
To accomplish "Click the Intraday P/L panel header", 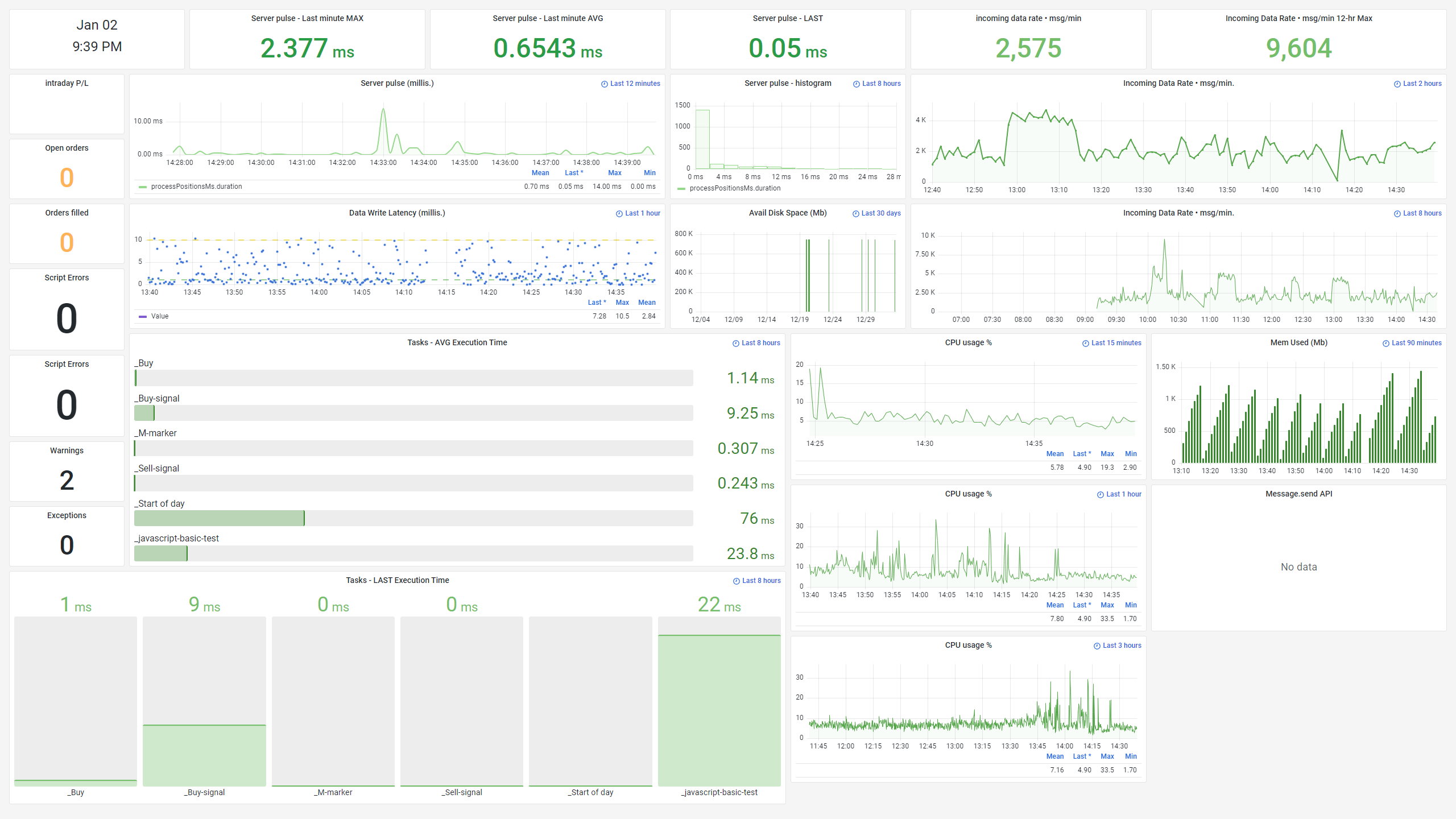I will tap(65, 82).
